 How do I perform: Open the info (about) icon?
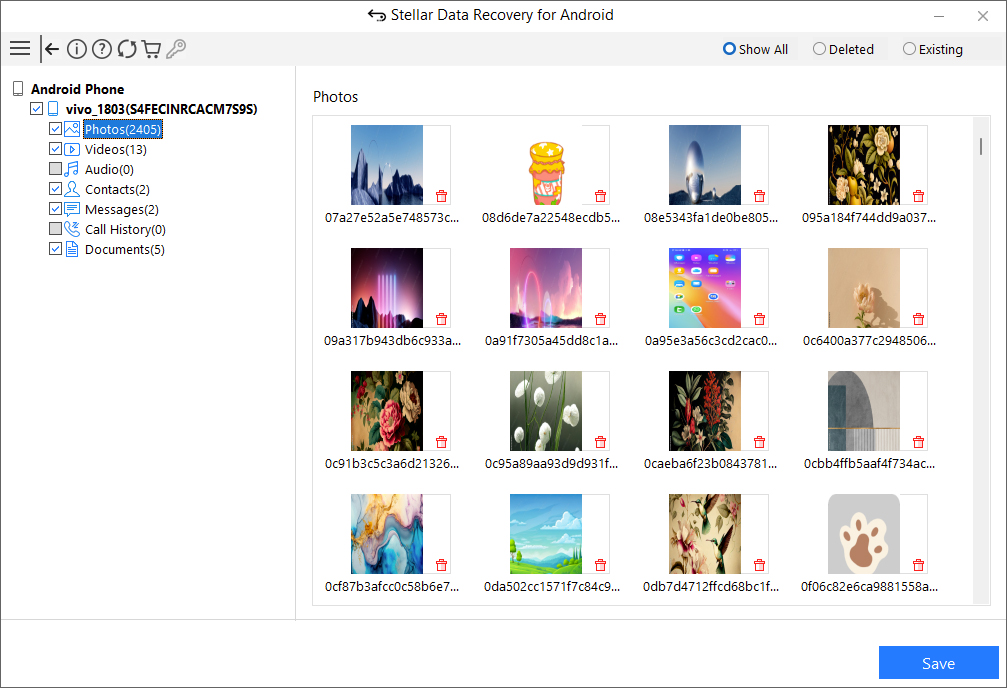click(x=77, y=49)
